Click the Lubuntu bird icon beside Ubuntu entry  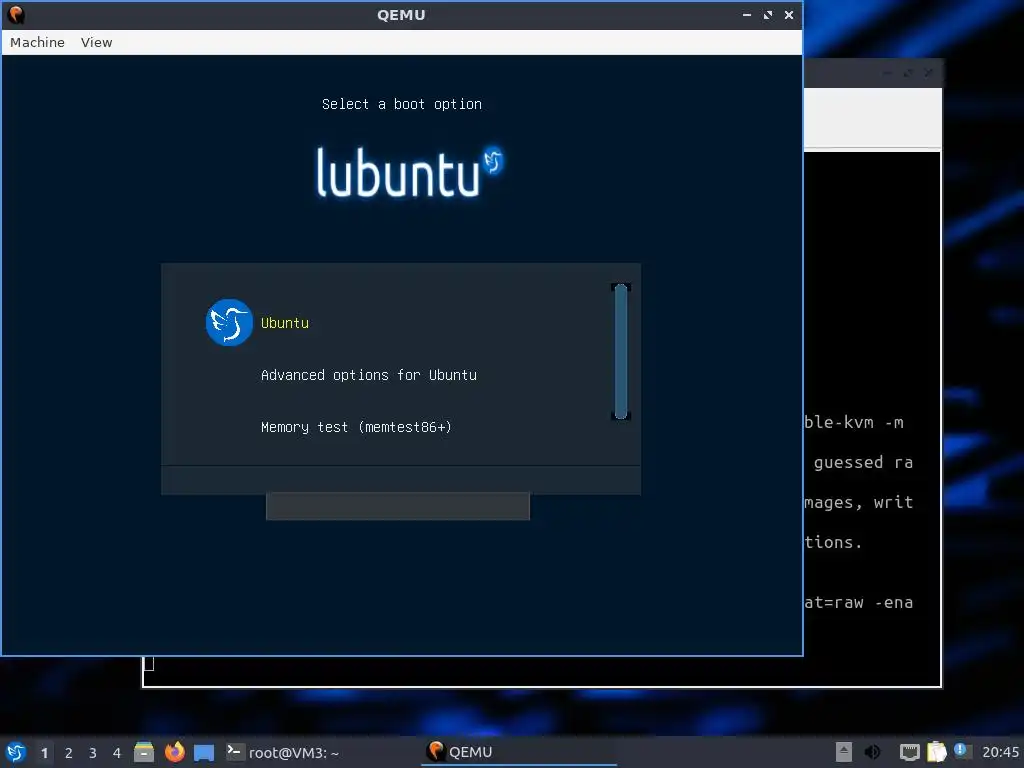(x=229, y=323)
